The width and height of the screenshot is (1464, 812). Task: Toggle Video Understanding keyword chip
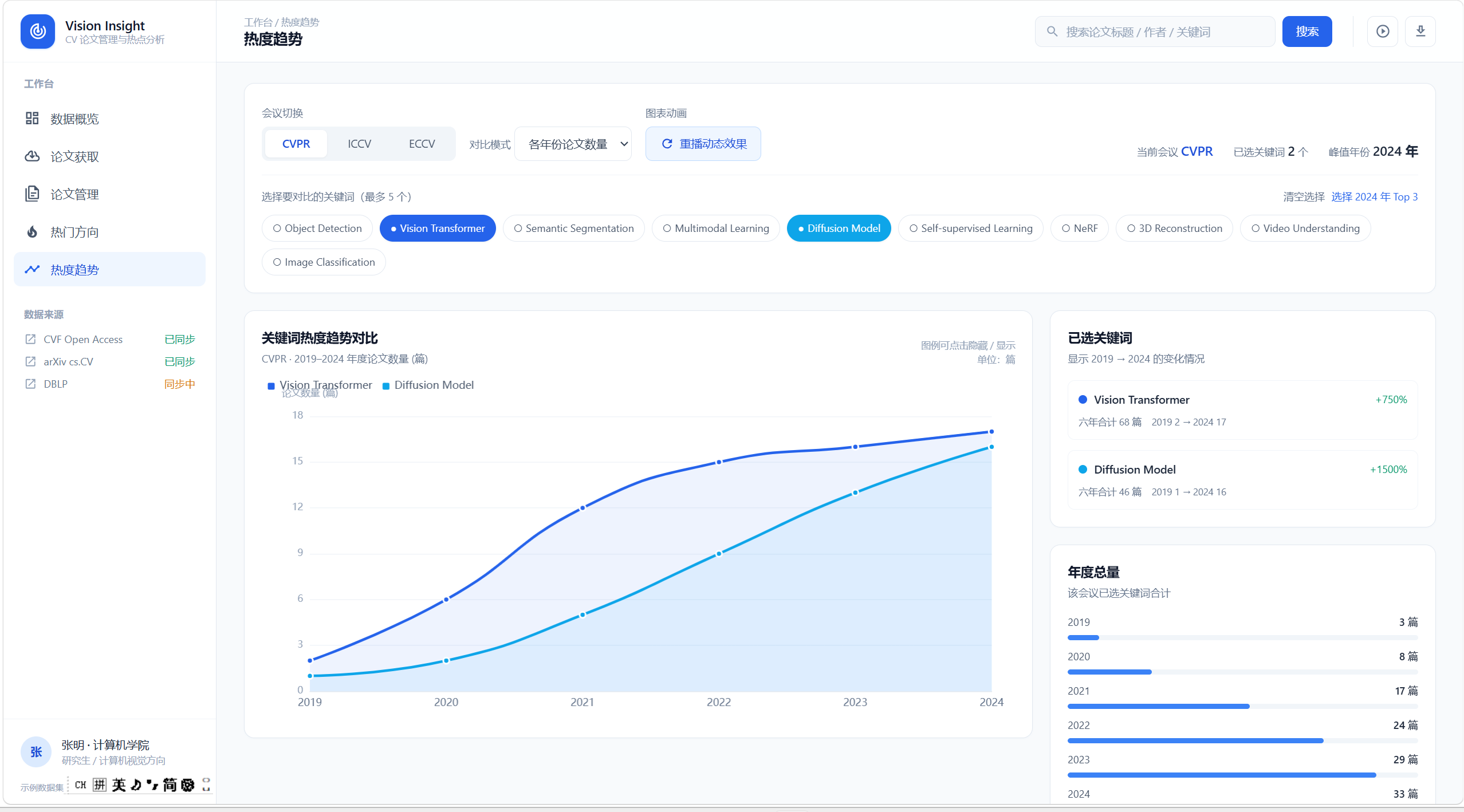click(x=1305, y=228)
